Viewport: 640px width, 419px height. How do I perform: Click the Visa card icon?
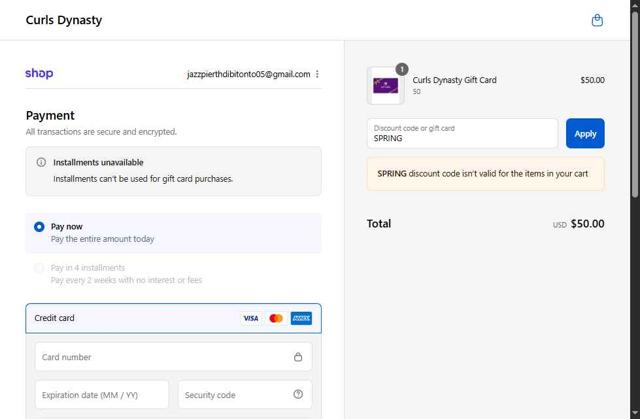(x=251, y=318)
